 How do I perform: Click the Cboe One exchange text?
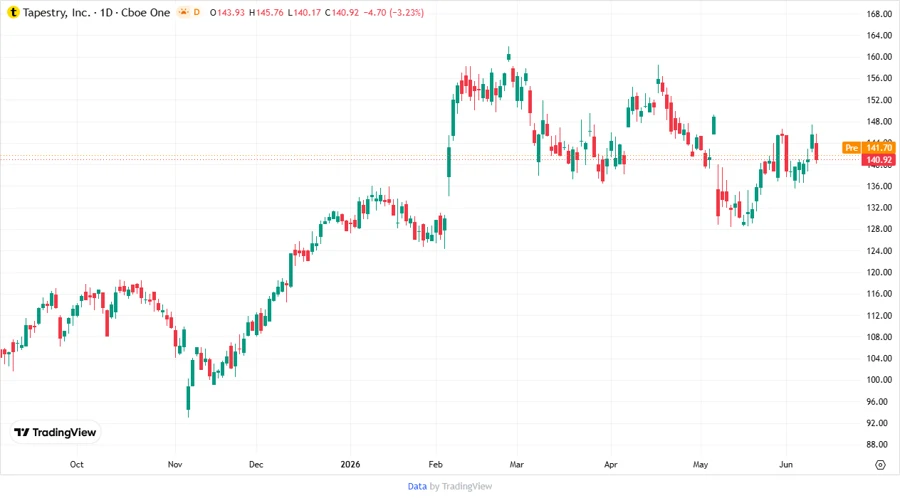[x=146, y=13]
